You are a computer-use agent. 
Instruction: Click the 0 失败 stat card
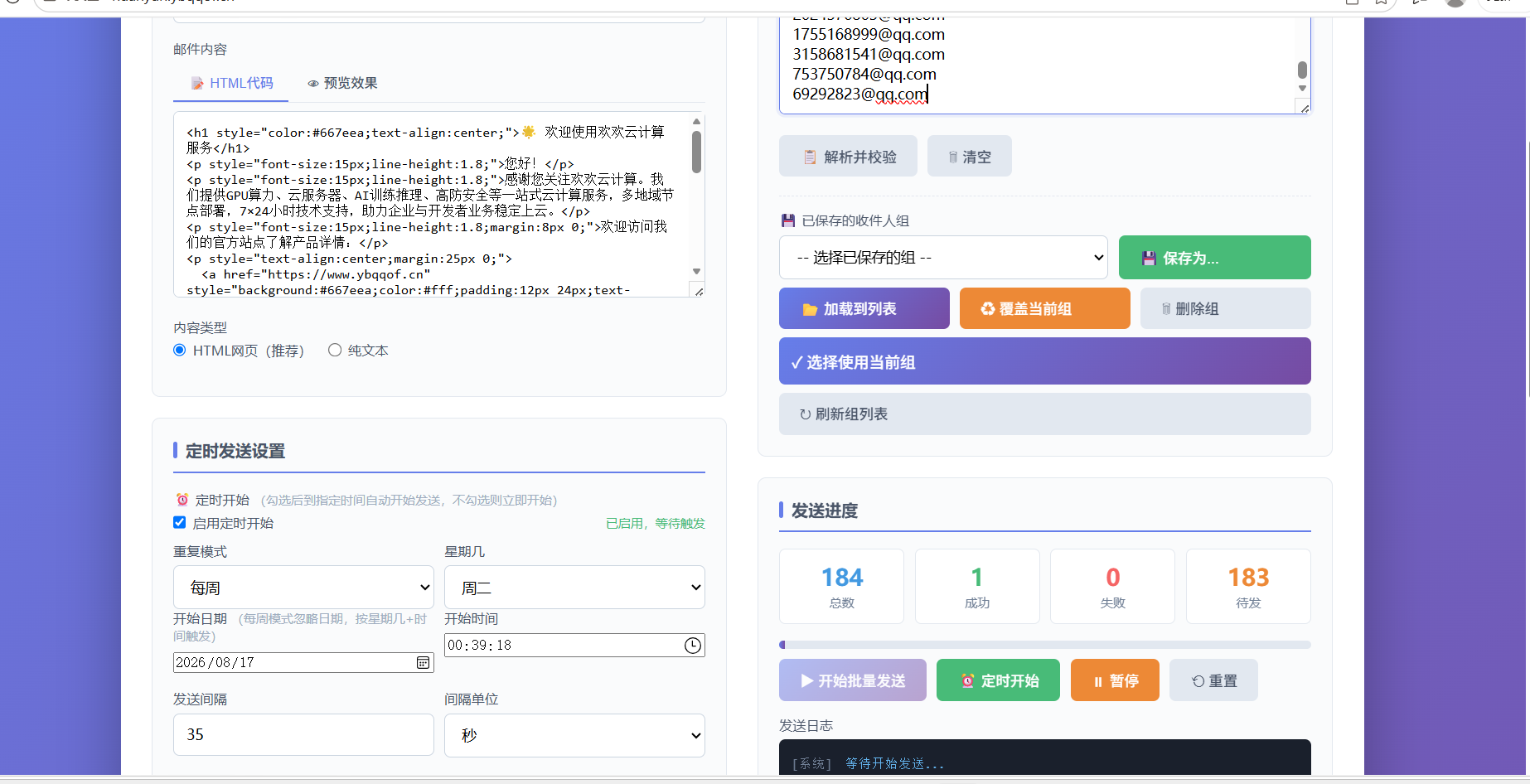pos(1112,586)
